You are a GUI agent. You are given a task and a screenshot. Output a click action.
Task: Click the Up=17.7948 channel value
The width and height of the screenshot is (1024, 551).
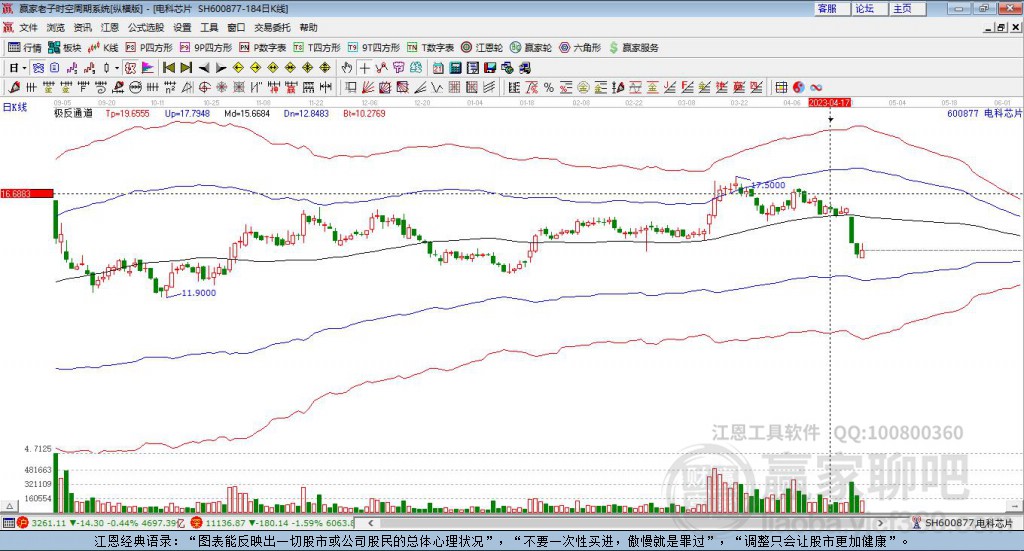coord(187,113)
